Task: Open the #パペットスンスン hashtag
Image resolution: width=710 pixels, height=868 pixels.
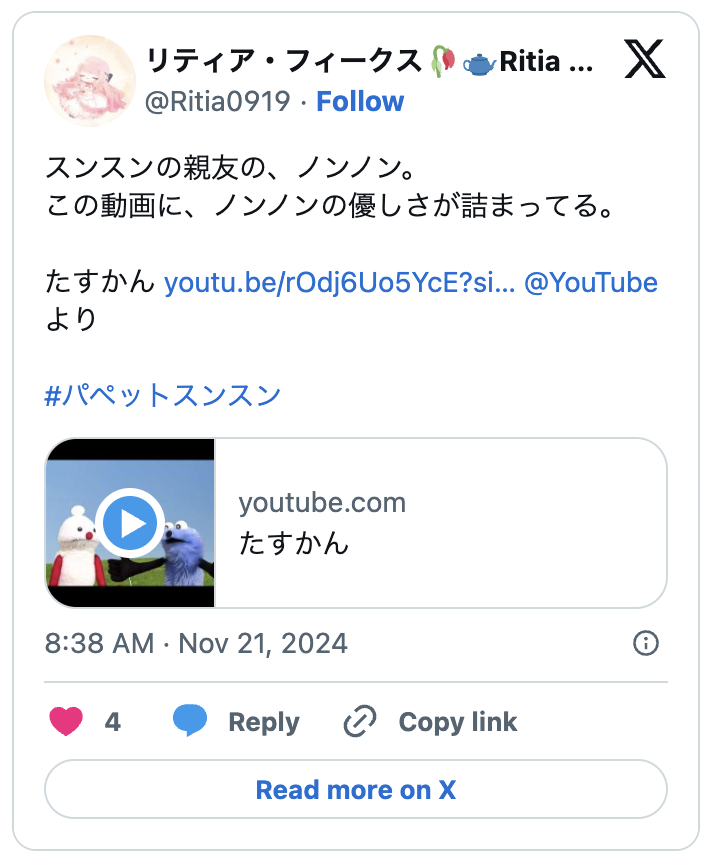Action: (163, 395)
